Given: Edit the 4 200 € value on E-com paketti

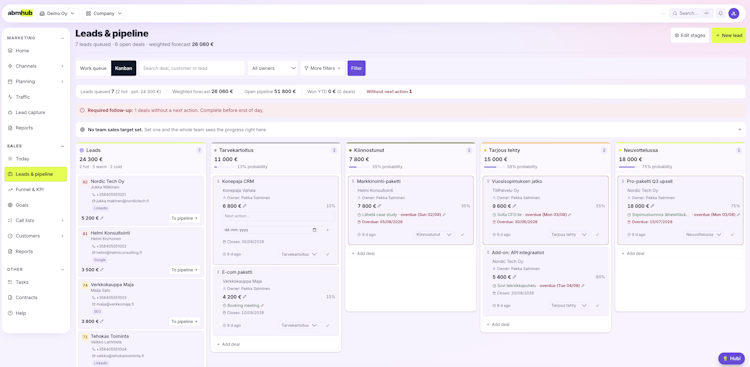Looking at the screenshot, I should click(244, 297).
